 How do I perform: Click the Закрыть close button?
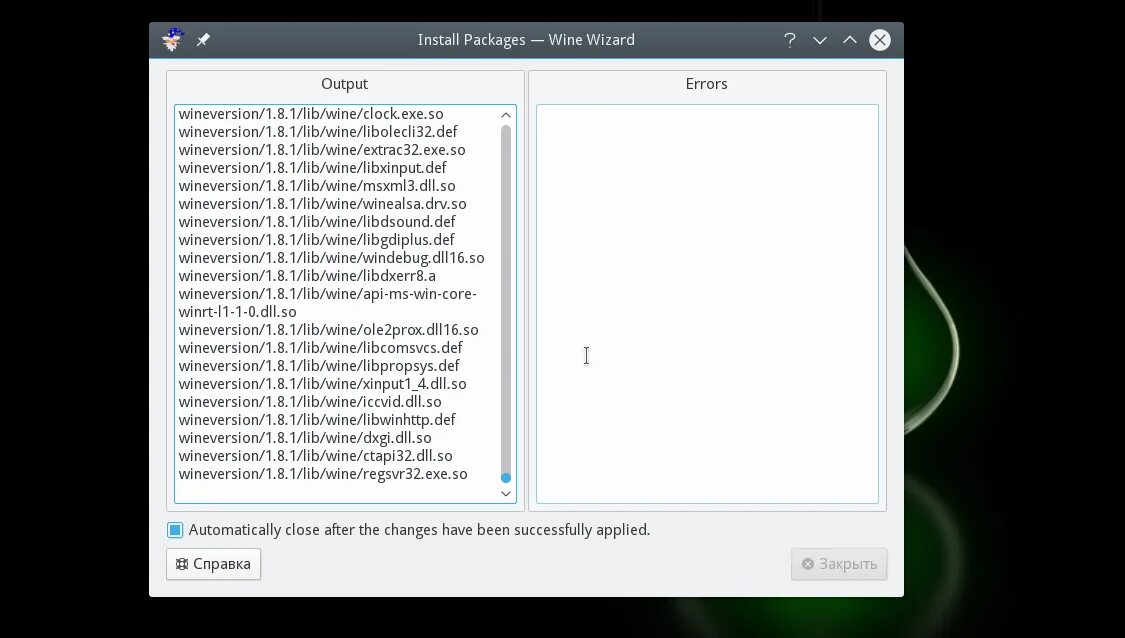click(x=839, y=564)
